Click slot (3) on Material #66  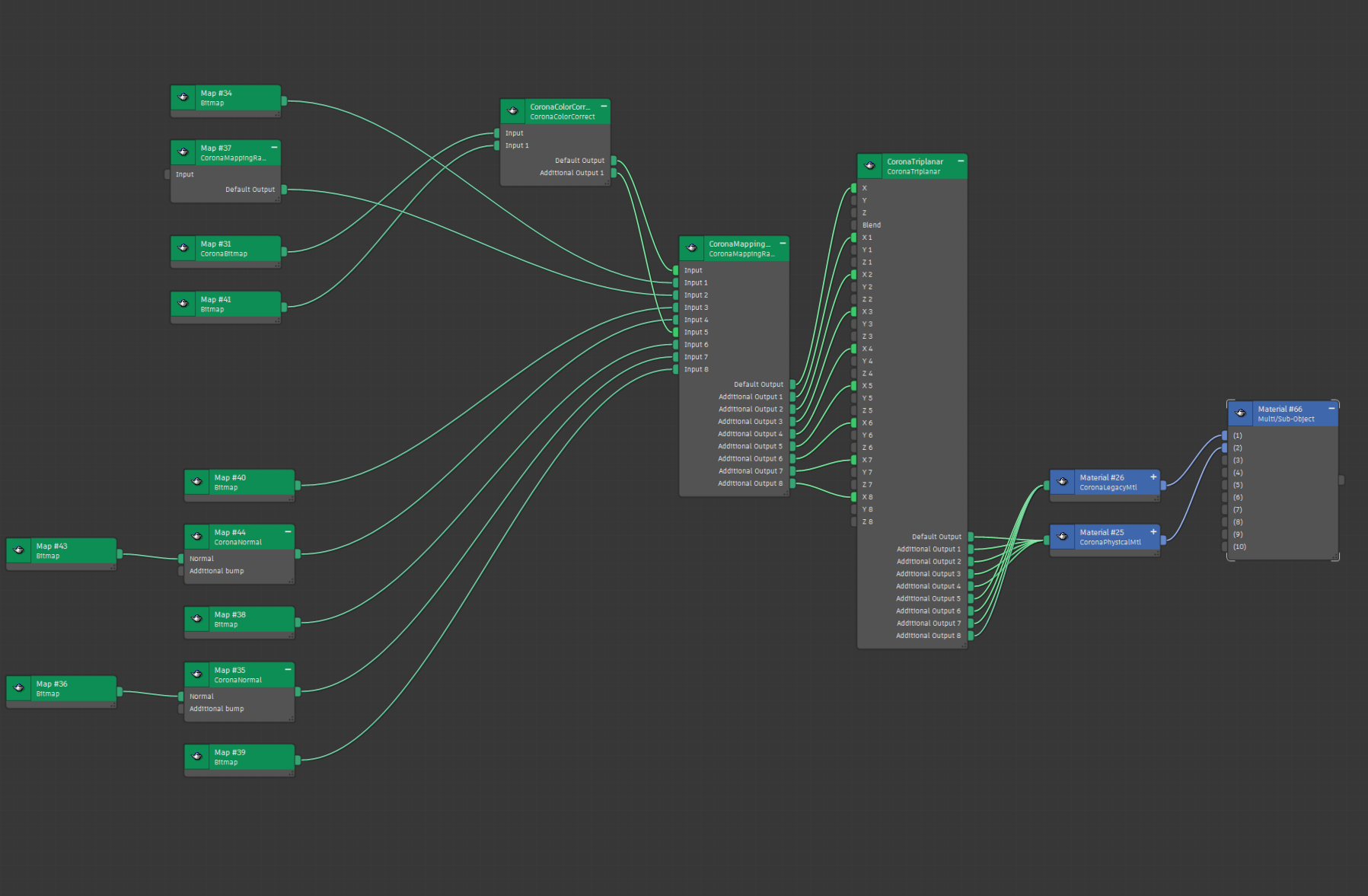point(1224,461)
